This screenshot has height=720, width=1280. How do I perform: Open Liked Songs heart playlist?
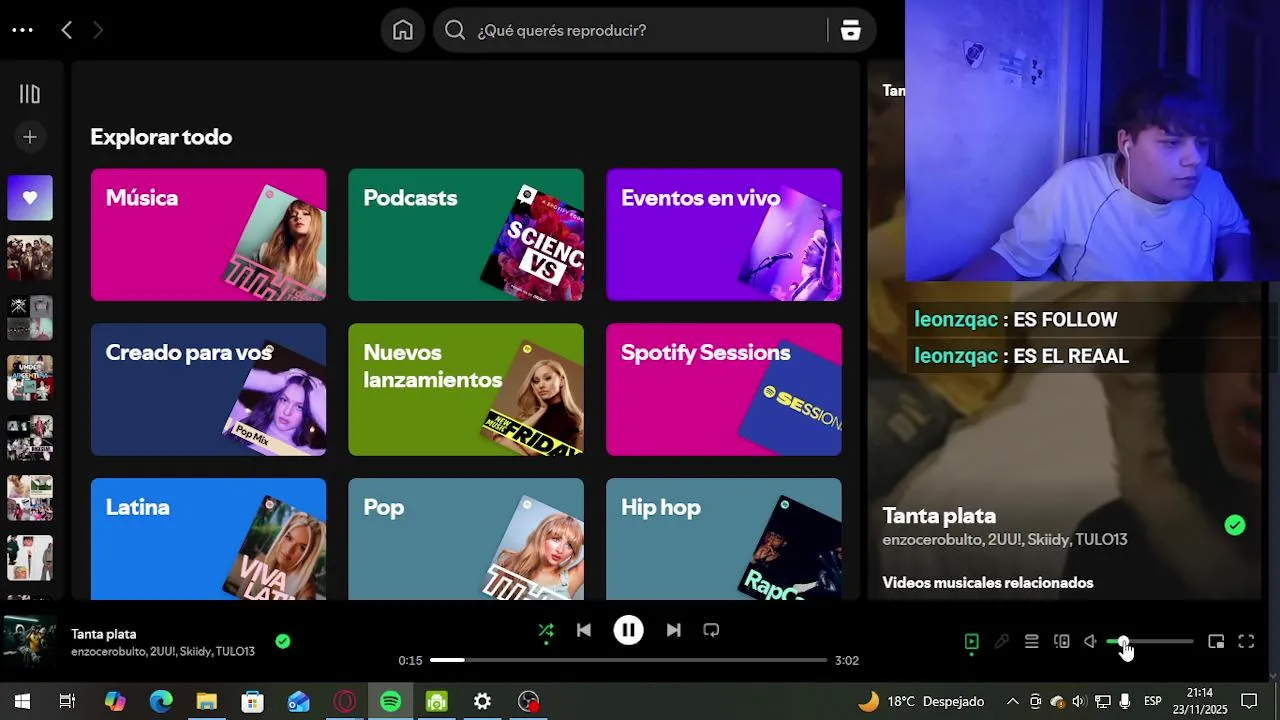click(x=30, y=198)
